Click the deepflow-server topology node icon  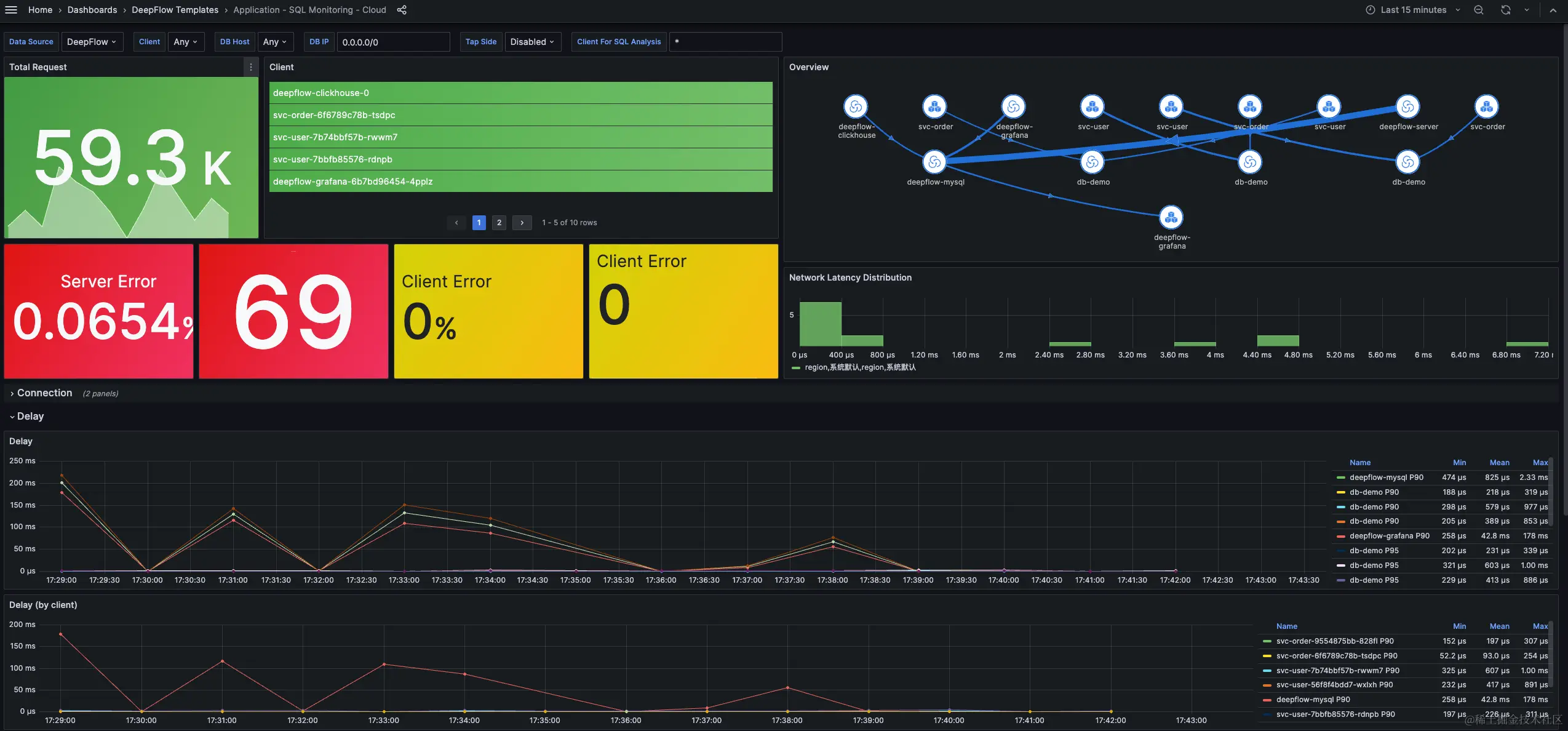(1407, 107)
